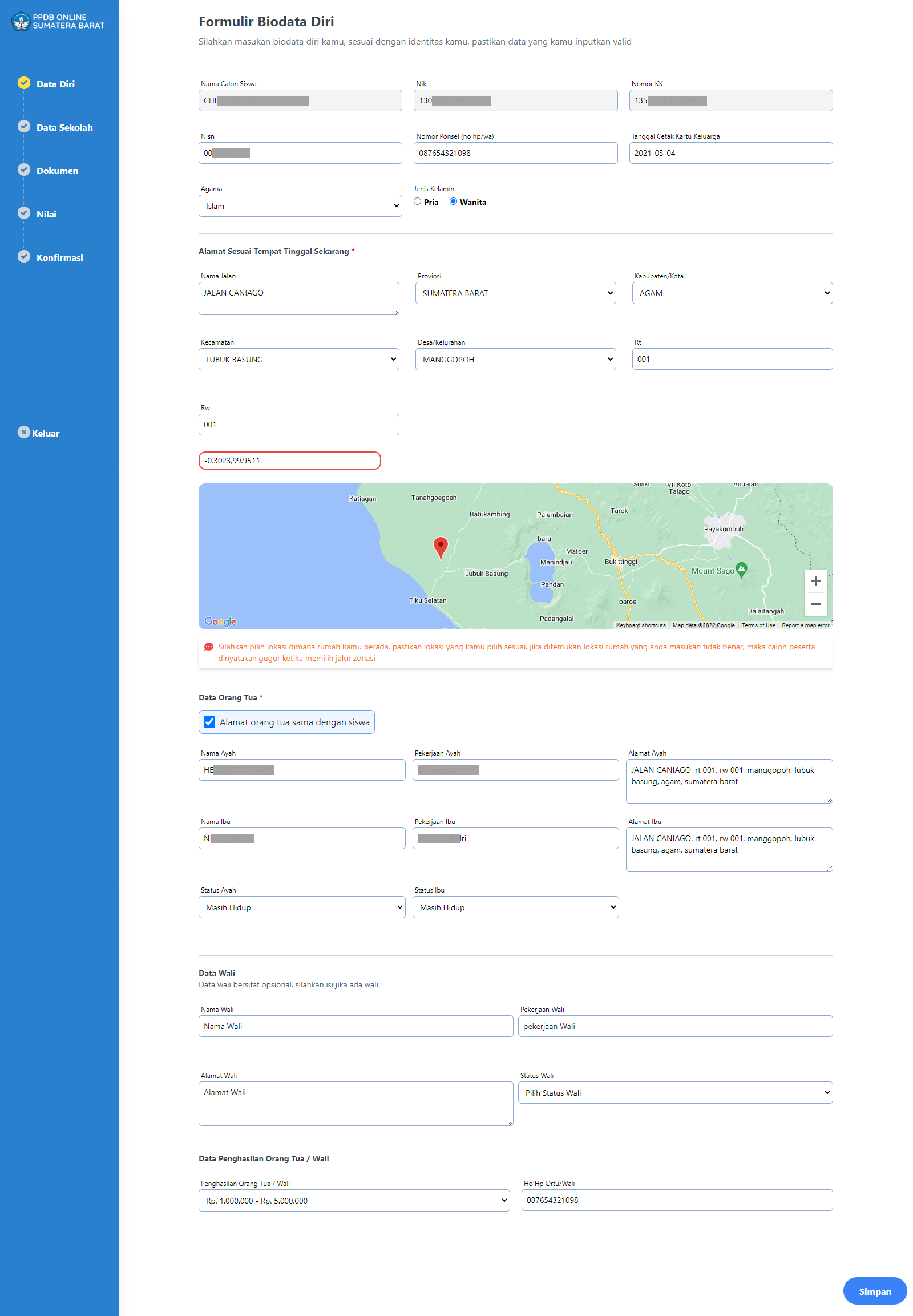Expand the Kecamatan dropdown

coord(298,360)
